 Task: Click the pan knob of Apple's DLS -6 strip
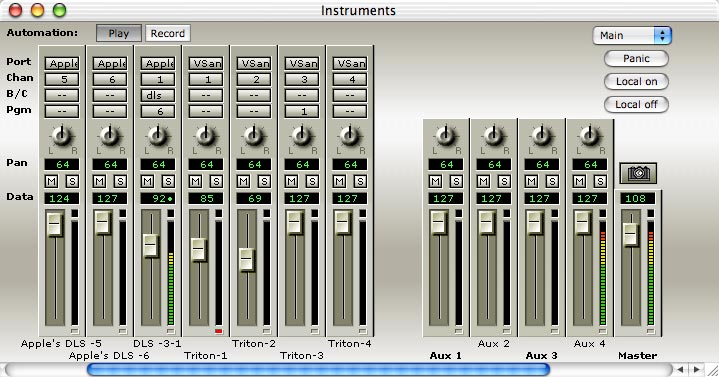tap(110, 135)
